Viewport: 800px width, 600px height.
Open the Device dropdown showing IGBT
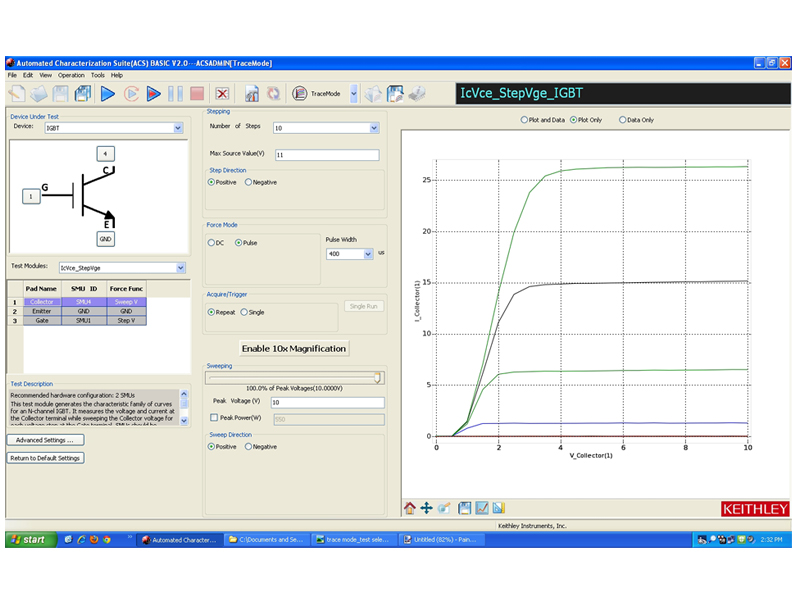pos(178,128)
